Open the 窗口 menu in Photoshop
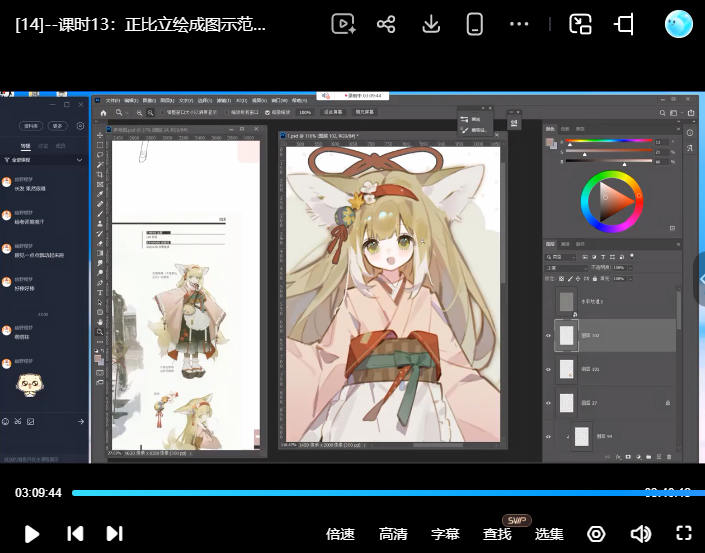 coord(280,100)
